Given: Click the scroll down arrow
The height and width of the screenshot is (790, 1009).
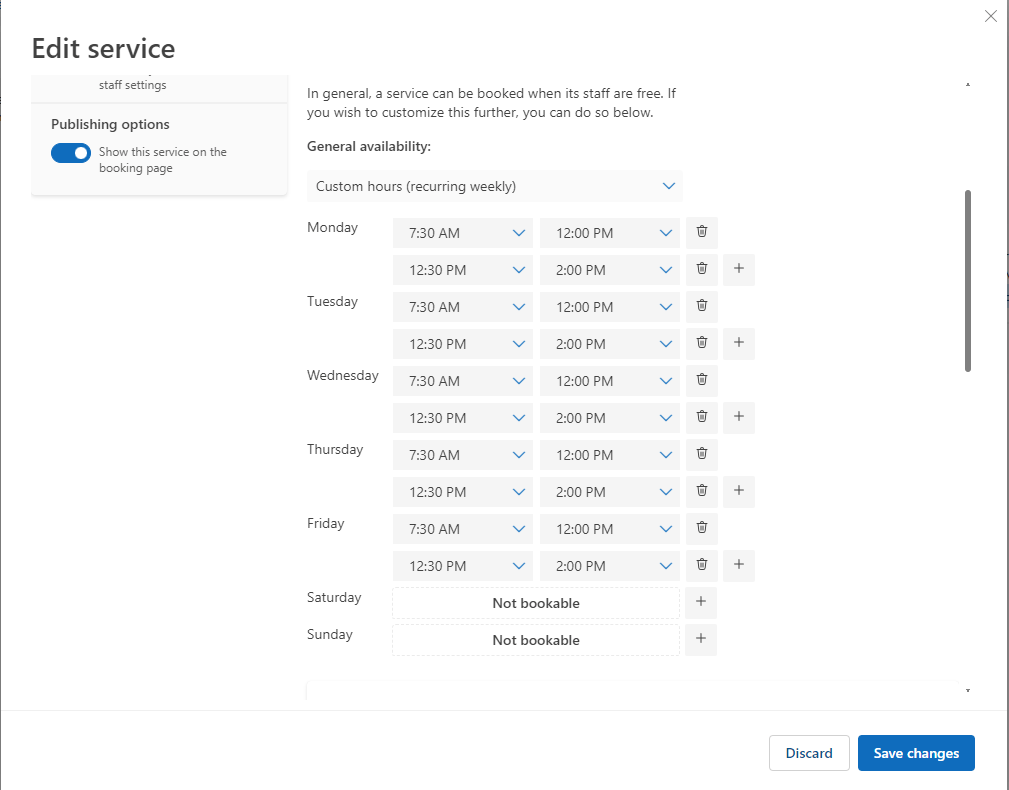Looking at the screenshot, I should (x=967, y=690).
